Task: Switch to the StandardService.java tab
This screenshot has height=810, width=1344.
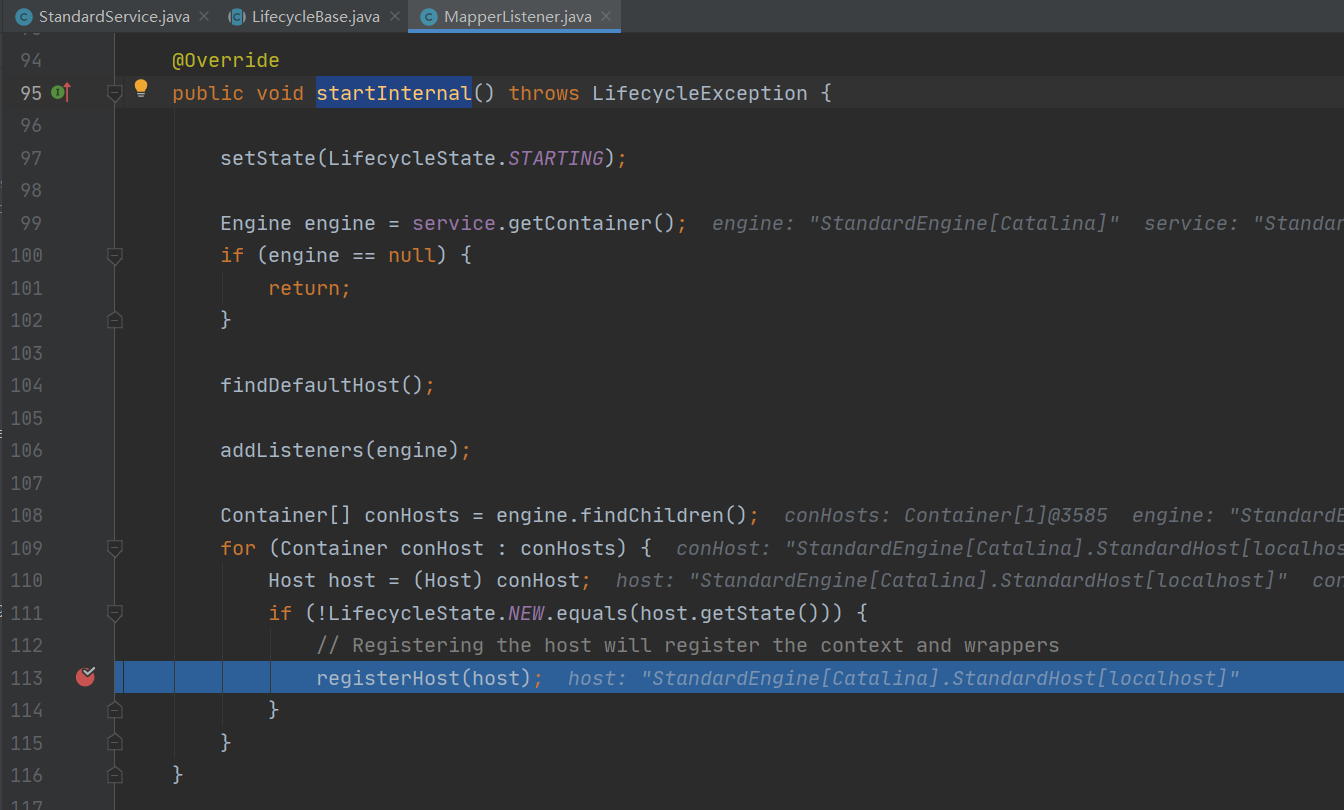Action: (113, 17)
